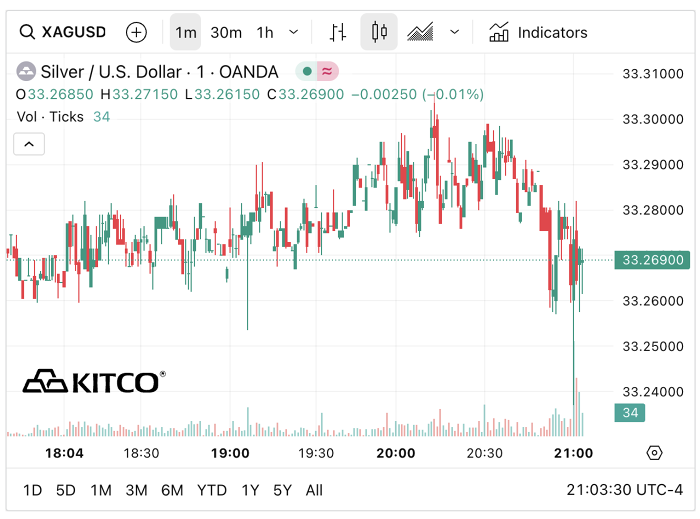Expand the timeframe interval dropdown
The height and width of the screenshot is (519, 700).
(293, 32)
